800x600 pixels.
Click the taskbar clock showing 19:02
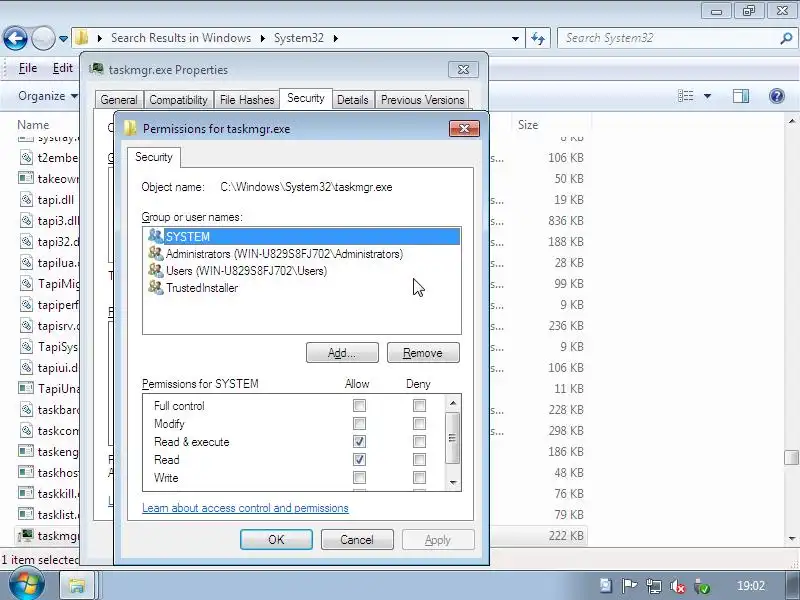pyautogui.click(x=751, y=586)
